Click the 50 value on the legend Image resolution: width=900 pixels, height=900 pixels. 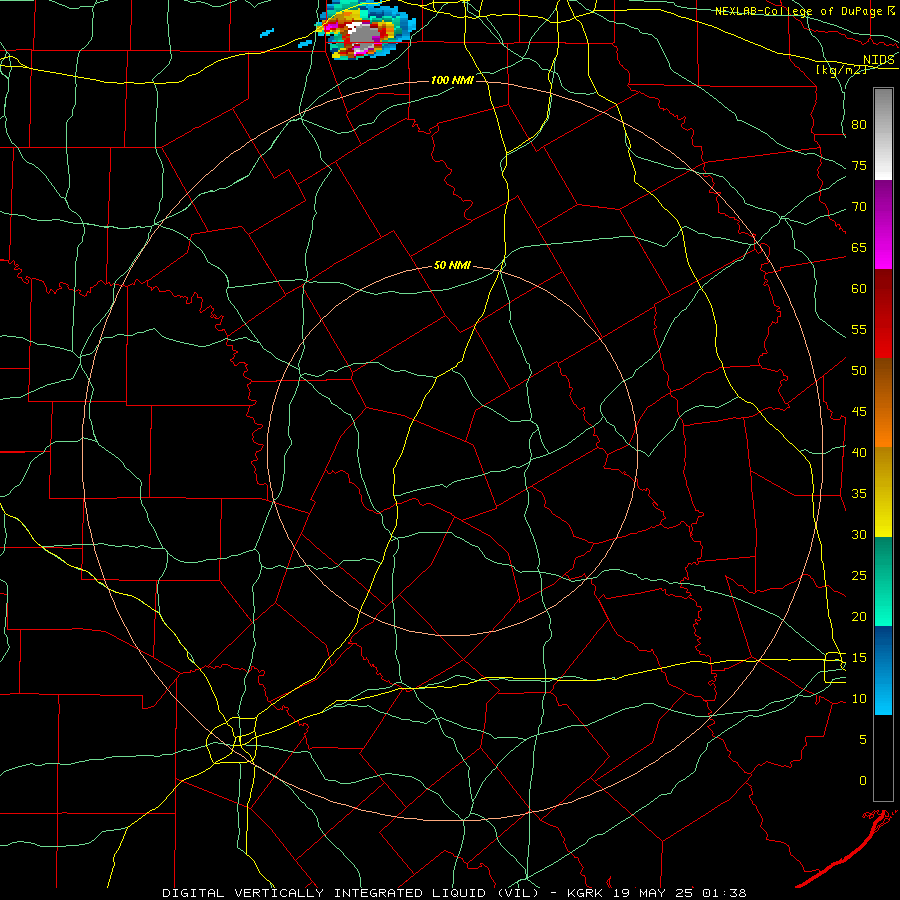(859, 371)
